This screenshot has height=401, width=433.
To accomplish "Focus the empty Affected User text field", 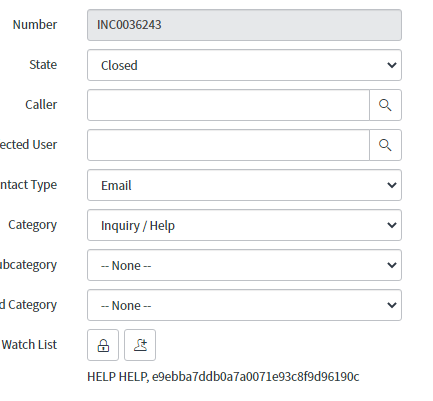I will coord(228,145).
